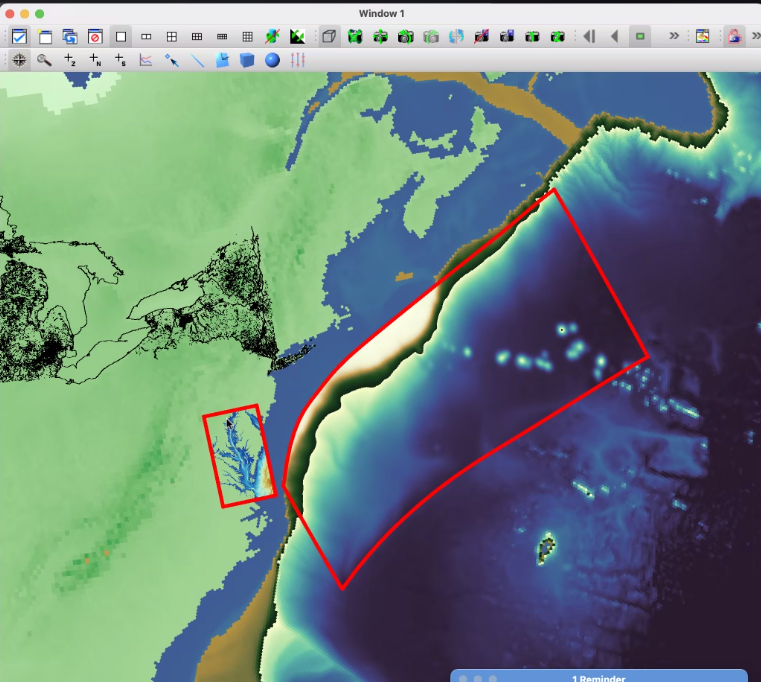Click the Chesapeake Bay inset map thumbnail
This screenshot has height=682, width=761.
point(240,456)
